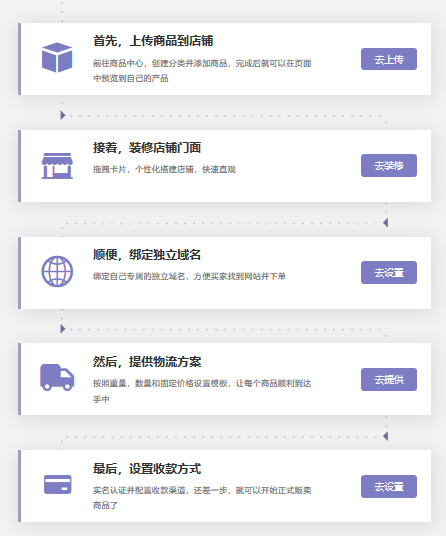Click the right arrow below upload step
This screenshot has height=536, width=446.
coord(63,115)
